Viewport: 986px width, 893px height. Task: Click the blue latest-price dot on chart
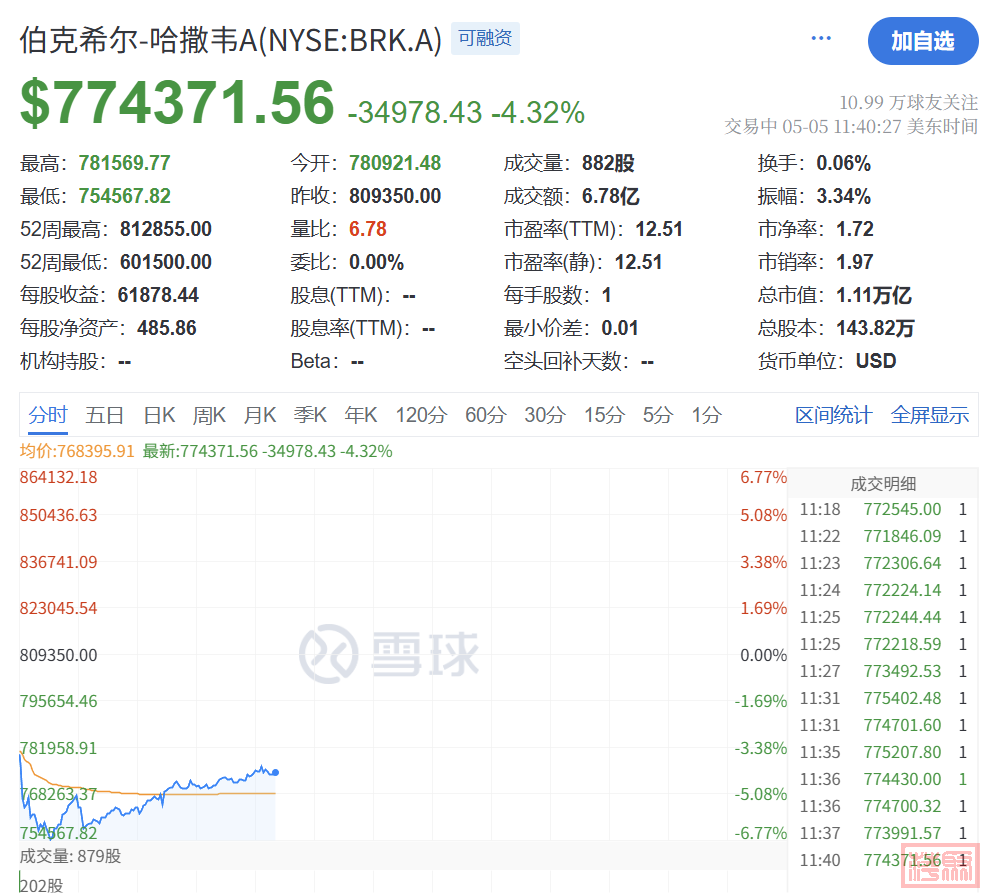[275, 772]
